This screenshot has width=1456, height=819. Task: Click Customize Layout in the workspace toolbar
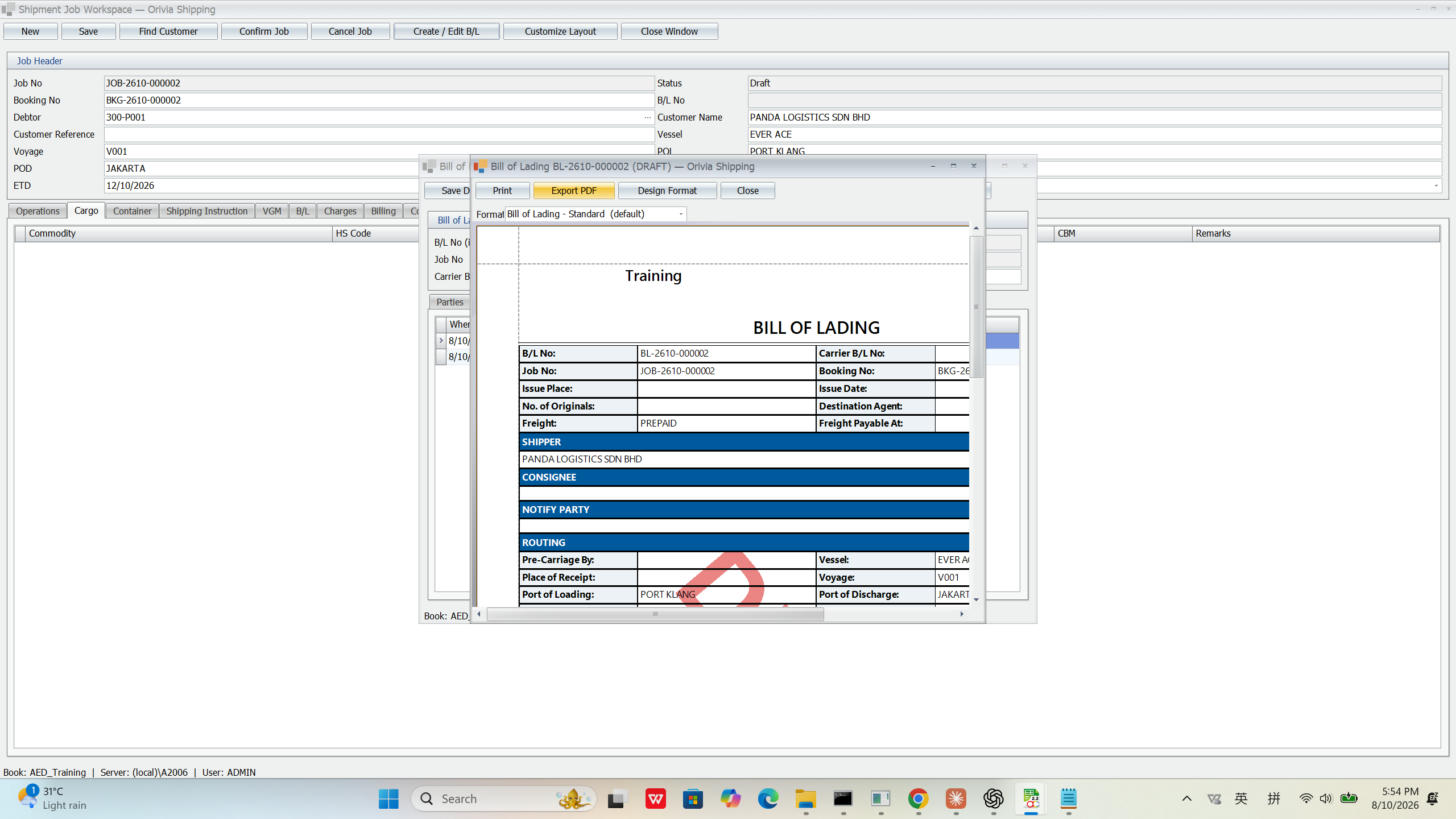pos(560,31)
